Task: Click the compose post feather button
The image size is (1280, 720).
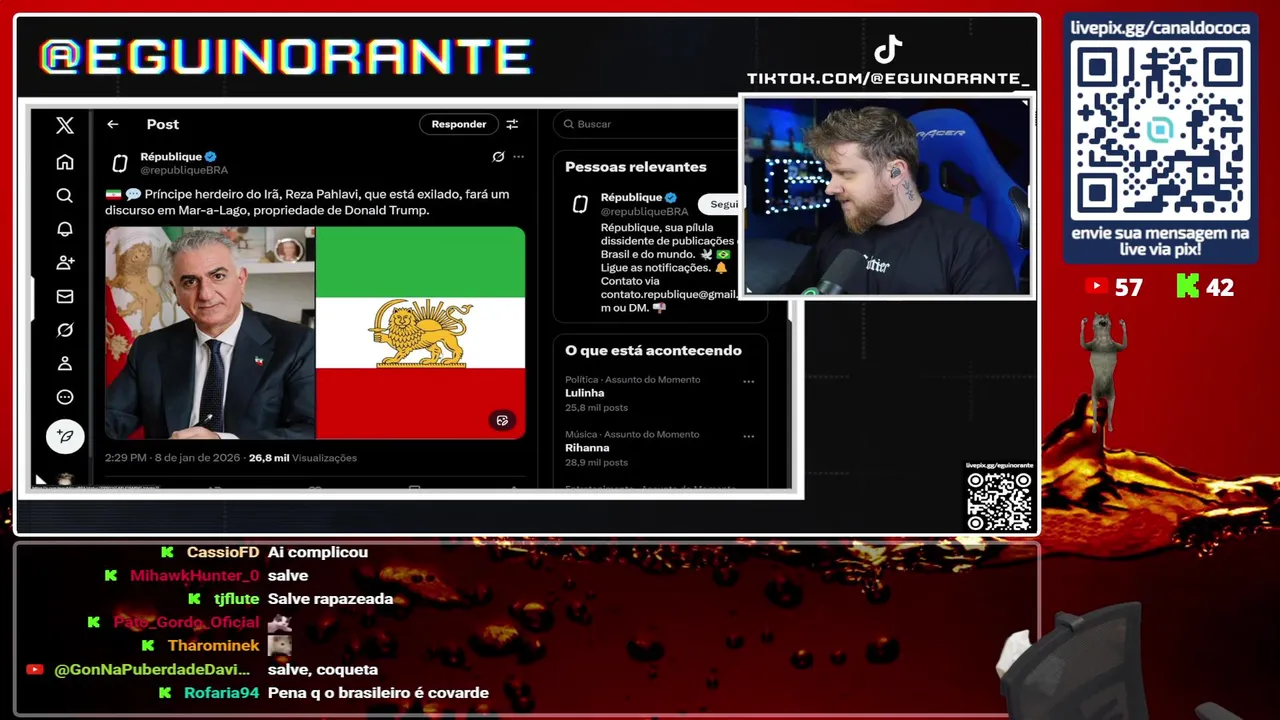Action: click(x=65, y=436)
